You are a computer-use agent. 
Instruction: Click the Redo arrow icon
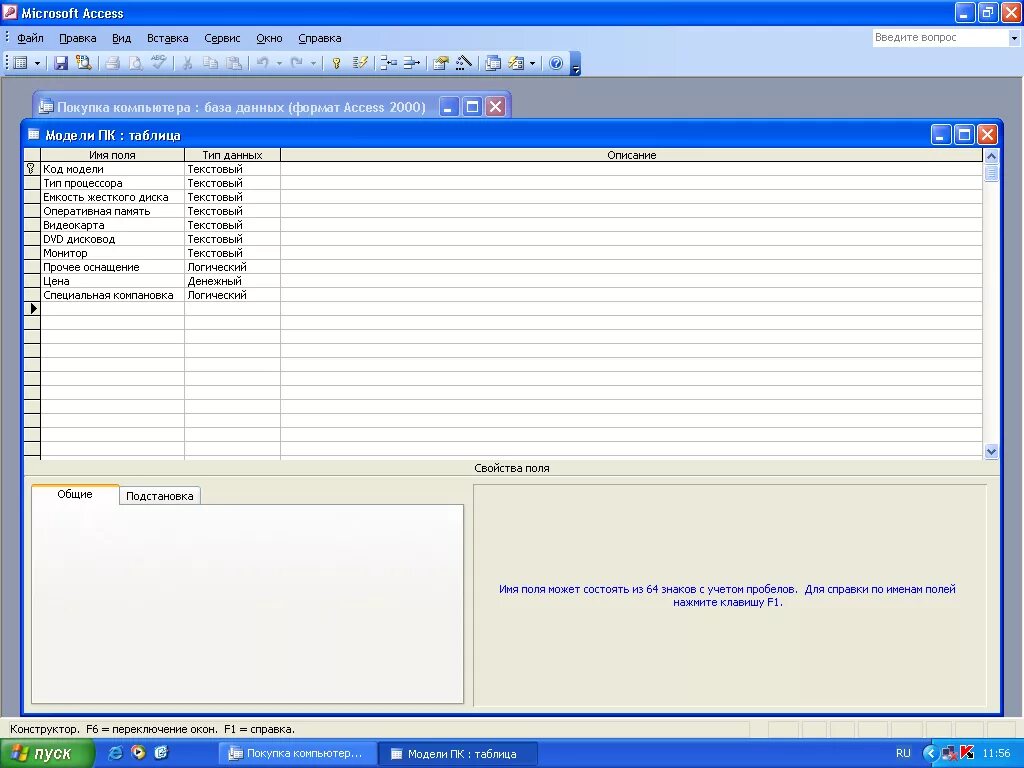296,63
